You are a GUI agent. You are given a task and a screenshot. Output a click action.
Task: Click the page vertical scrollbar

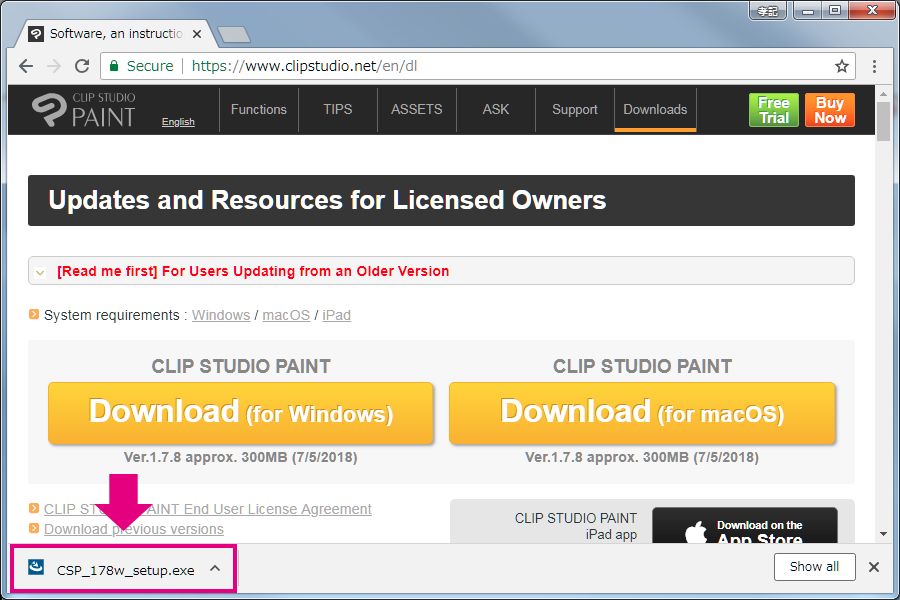pyautogui.click(x=883, y=300)
